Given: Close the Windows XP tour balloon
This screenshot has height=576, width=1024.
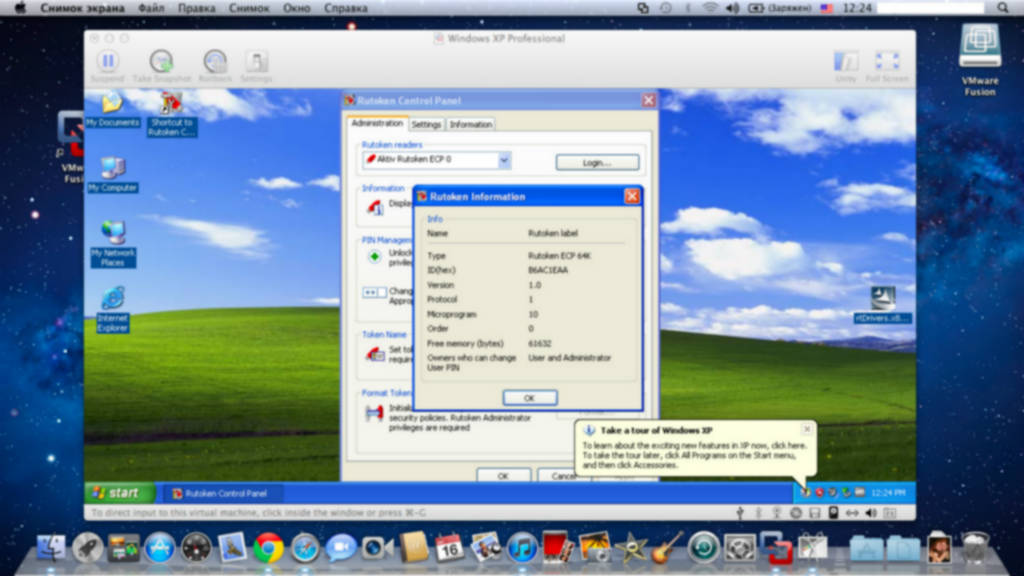Looking at the screenshot, I should 807,429.
